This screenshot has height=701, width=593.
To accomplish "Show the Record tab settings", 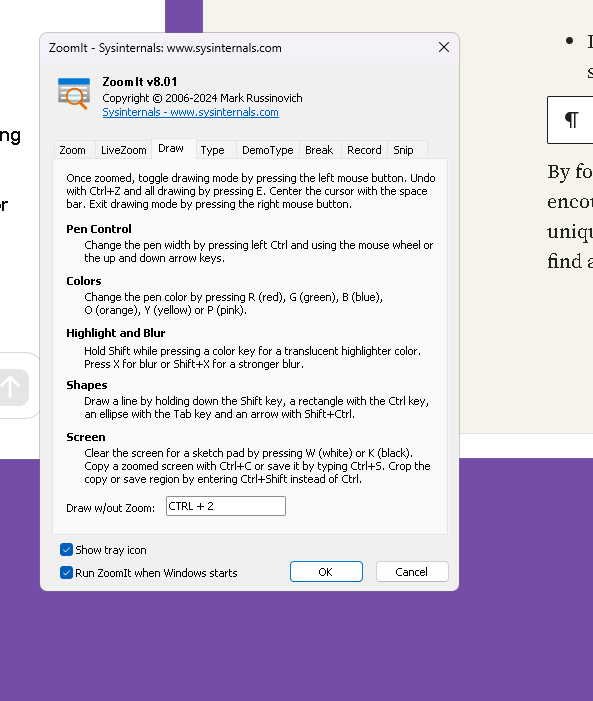I will 364,150.
